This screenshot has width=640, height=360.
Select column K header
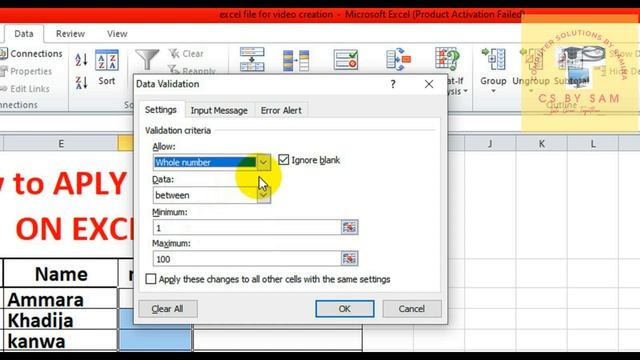[x=542, y=144]
